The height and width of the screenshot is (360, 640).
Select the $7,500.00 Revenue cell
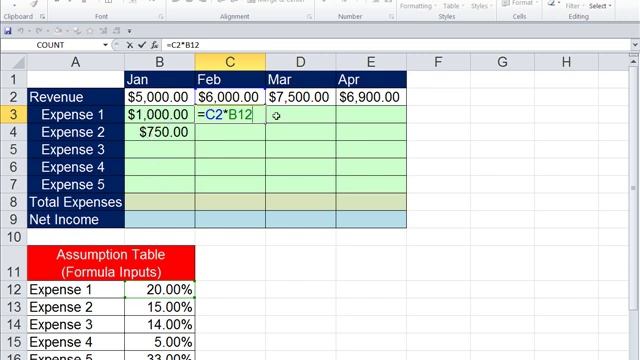tap(300, 97)
